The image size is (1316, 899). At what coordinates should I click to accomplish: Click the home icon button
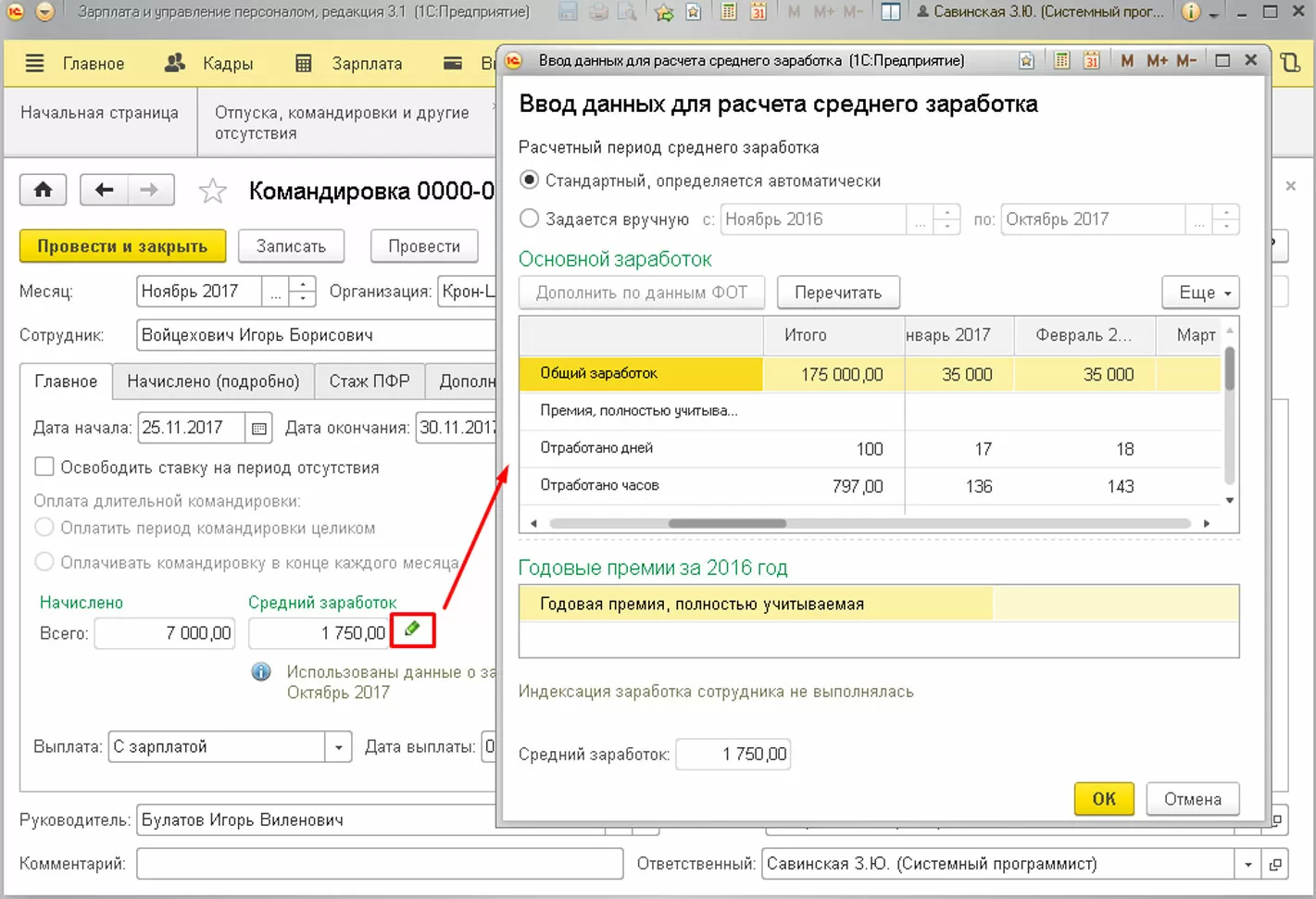coord(43,190)
